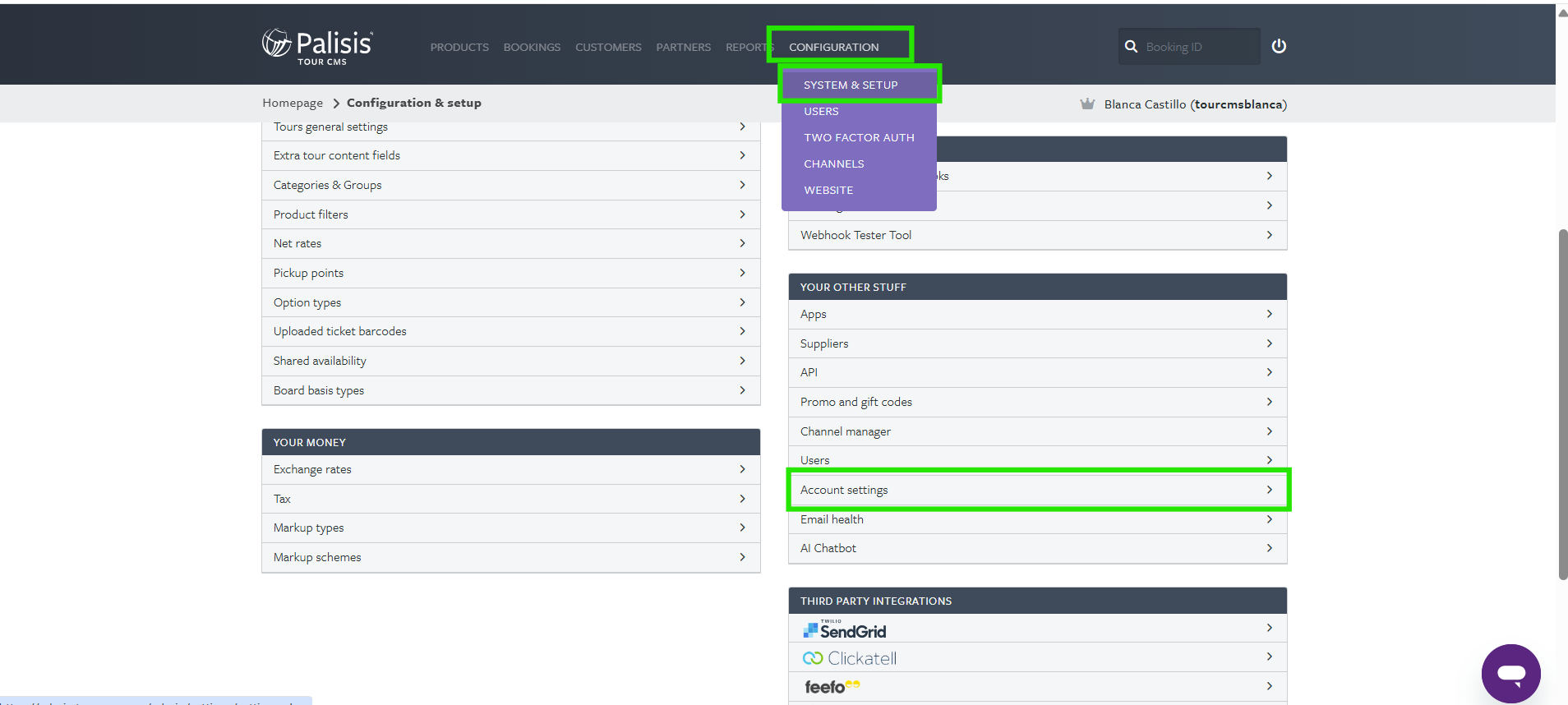Select Channels in Configuration dropdown
1568x705 pixels.
click(859, 164)
